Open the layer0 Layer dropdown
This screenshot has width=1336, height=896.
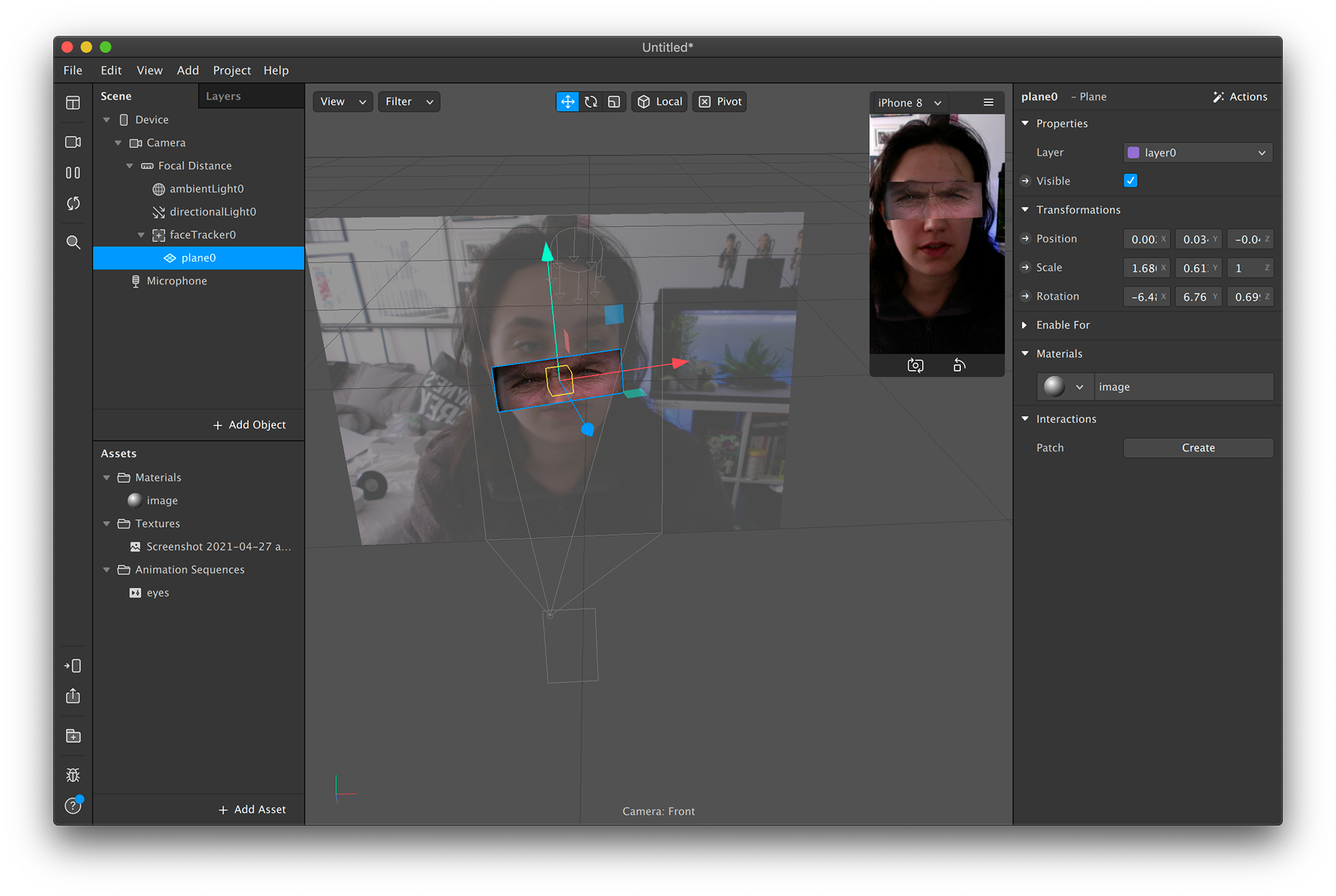[1198, 152]
